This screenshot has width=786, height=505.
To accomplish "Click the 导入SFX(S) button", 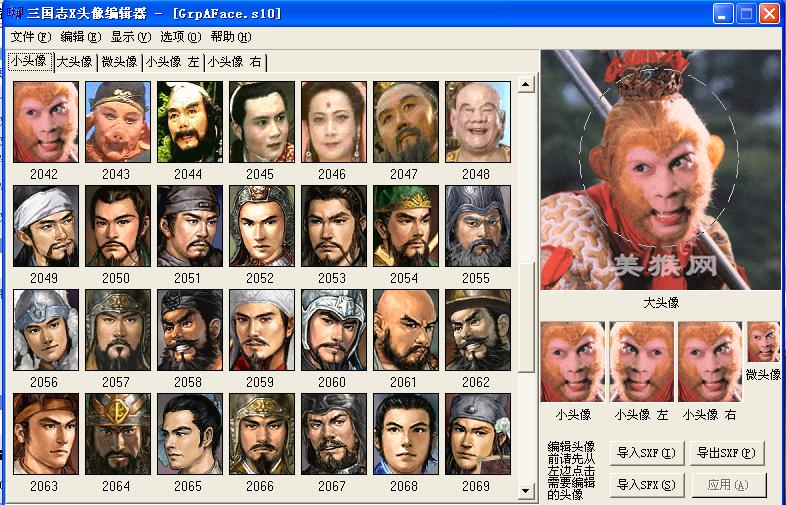I will (646, 485).
